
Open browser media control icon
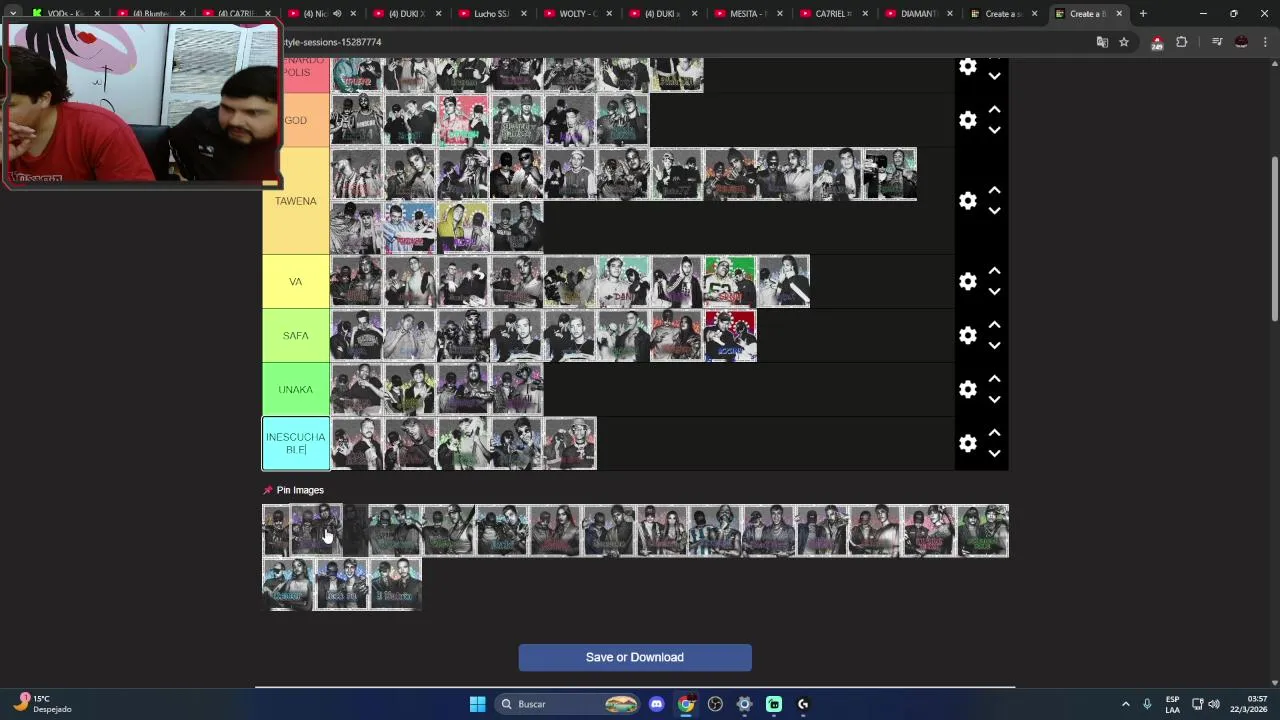1217,42
